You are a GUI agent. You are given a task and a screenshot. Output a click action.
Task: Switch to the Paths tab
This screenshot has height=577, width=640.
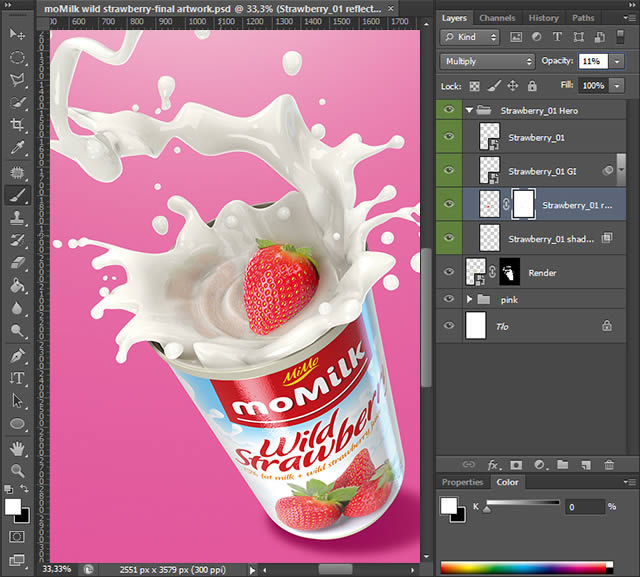tap(583, 18)
